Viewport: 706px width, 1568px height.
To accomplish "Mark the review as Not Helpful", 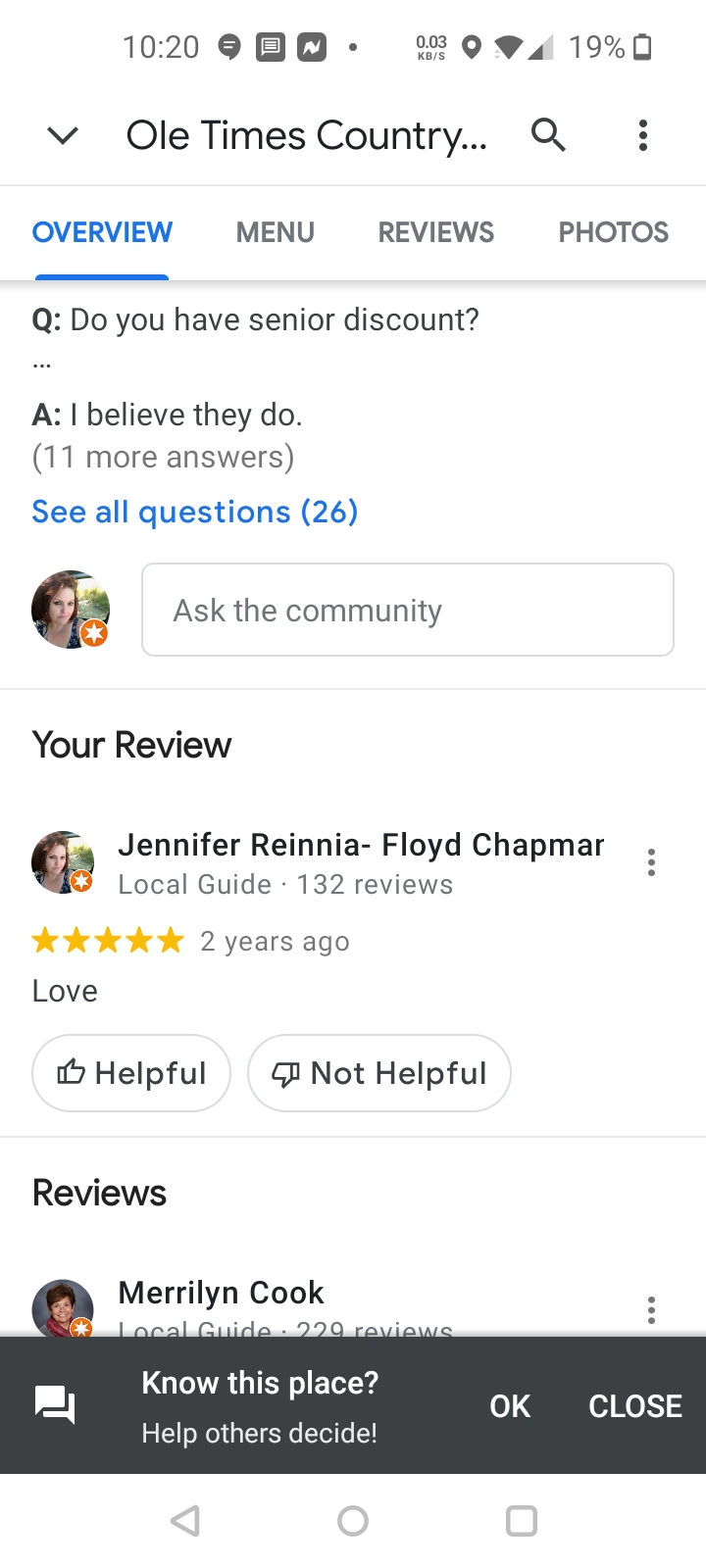I will 379,1073.
